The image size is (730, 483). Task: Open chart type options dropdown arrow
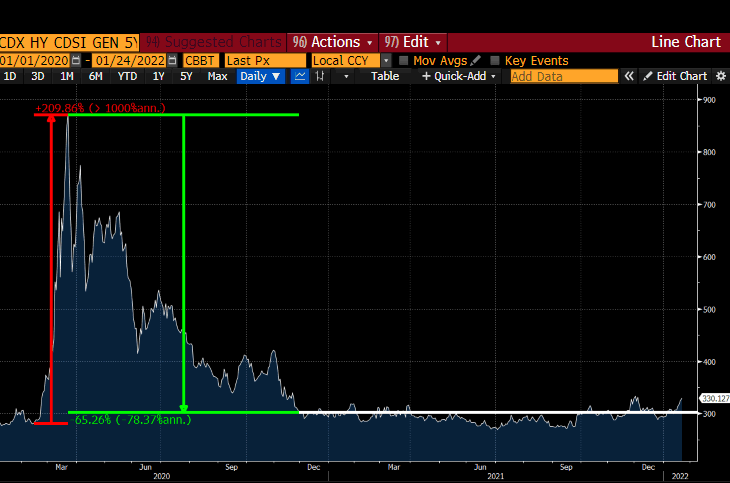pos(346,76)
